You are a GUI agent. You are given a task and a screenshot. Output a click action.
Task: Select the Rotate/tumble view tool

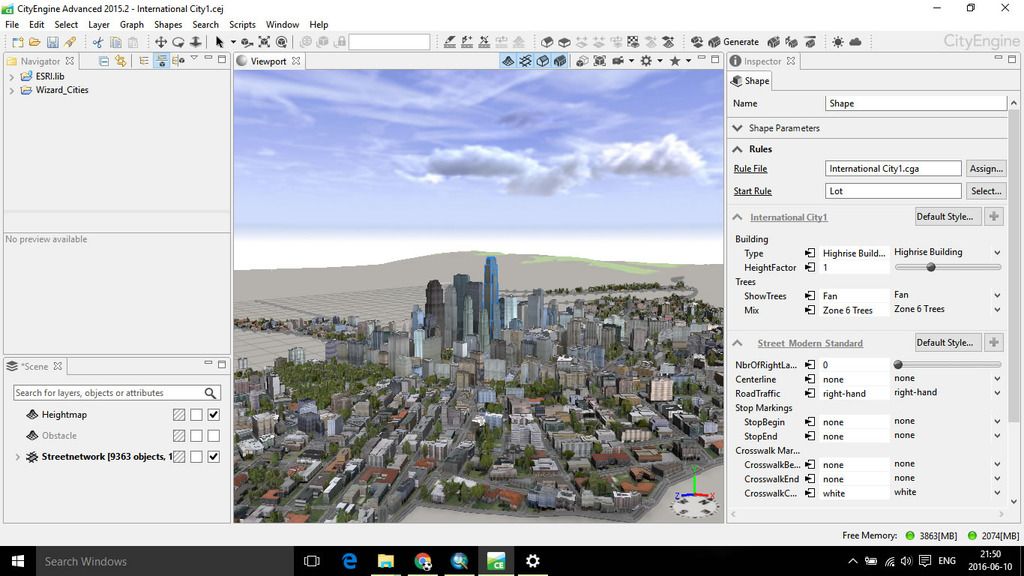[178, 42]
